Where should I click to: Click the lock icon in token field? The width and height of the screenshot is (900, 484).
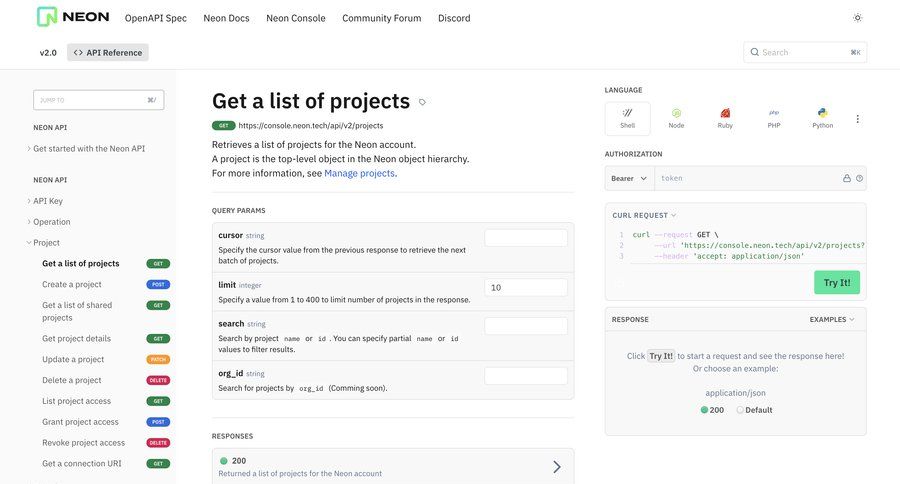coord(846,178)
